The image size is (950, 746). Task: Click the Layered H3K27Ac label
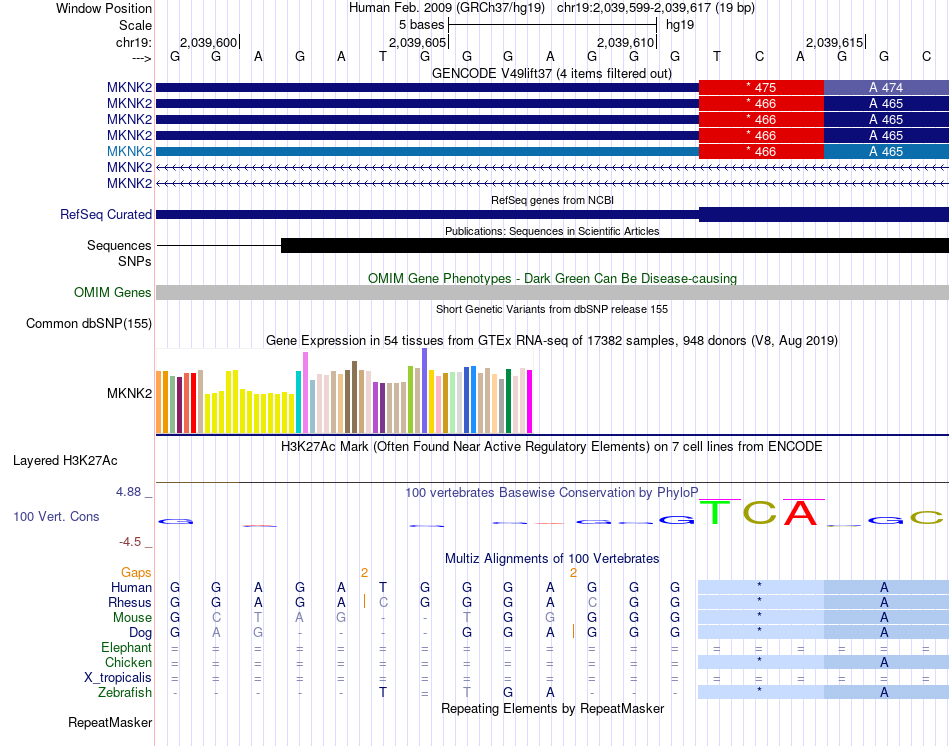click(x=65, y=461)
